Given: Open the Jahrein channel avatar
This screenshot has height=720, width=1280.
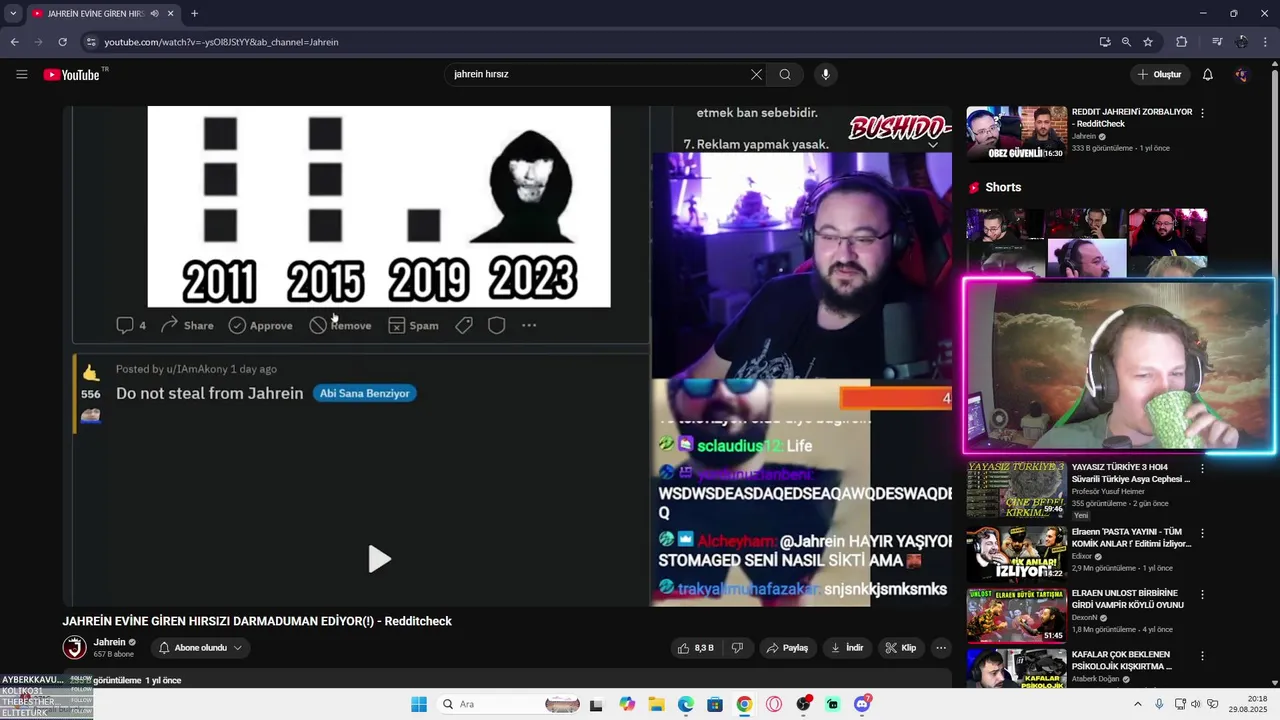Looking at the screenshot, I should point(75,648).
